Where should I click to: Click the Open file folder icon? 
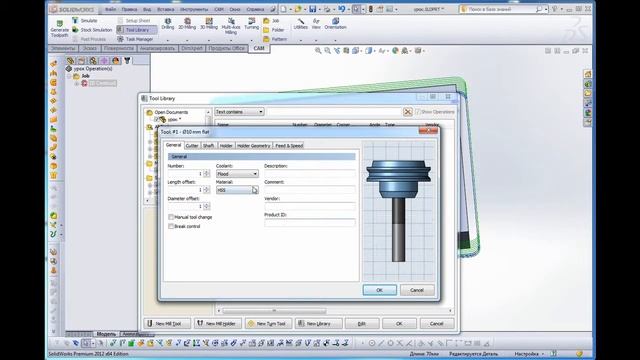click(298, 9)
